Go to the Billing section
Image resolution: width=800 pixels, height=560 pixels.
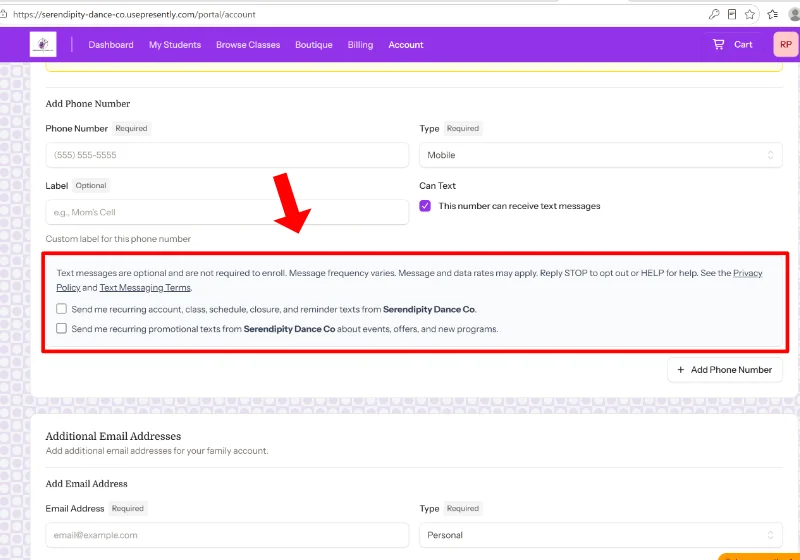(360, 45)
